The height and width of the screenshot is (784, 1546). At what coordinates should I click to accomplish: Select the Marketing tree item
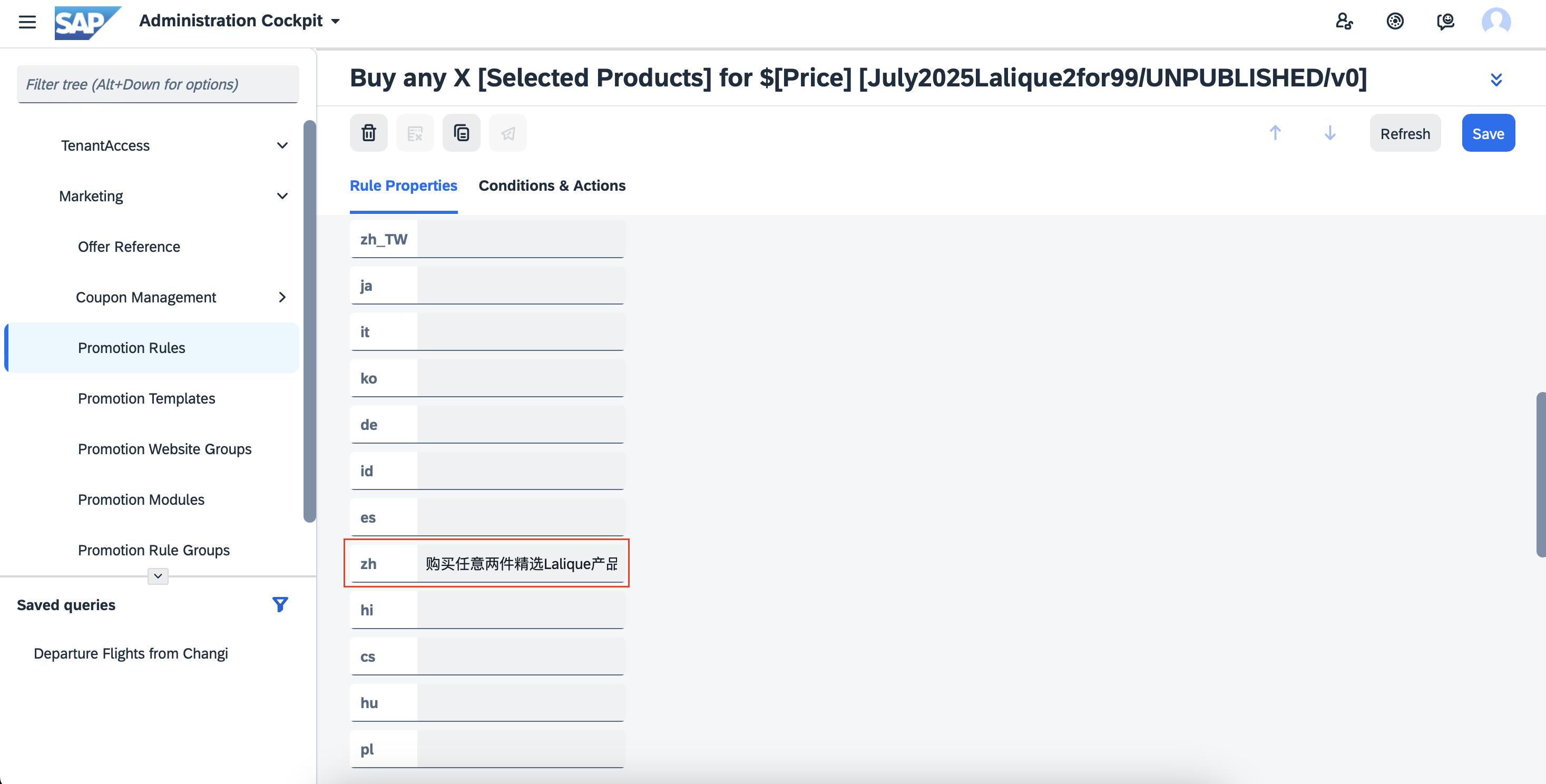point(91,195)
